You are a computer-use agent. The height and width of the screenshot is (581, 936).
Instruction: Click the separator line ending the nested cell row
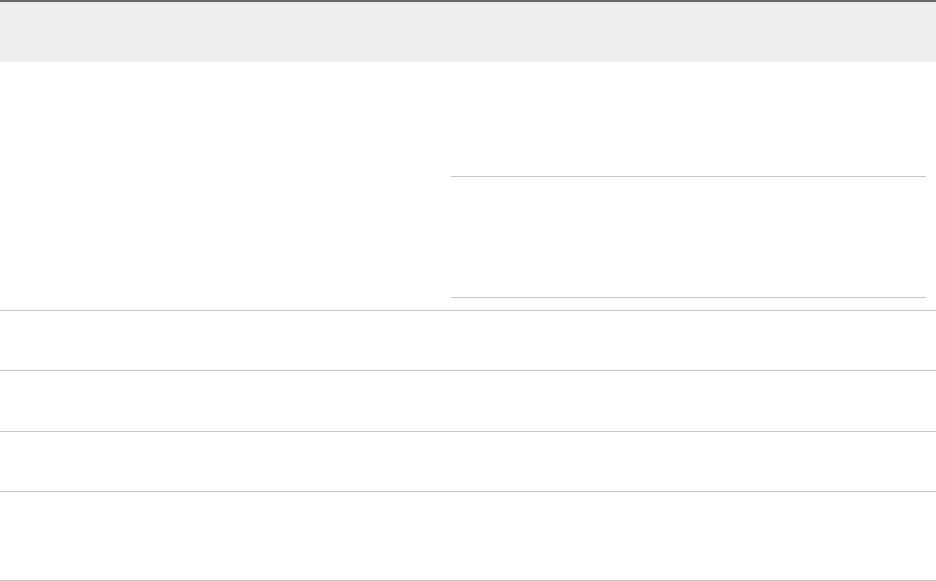(x=468, y=311)
